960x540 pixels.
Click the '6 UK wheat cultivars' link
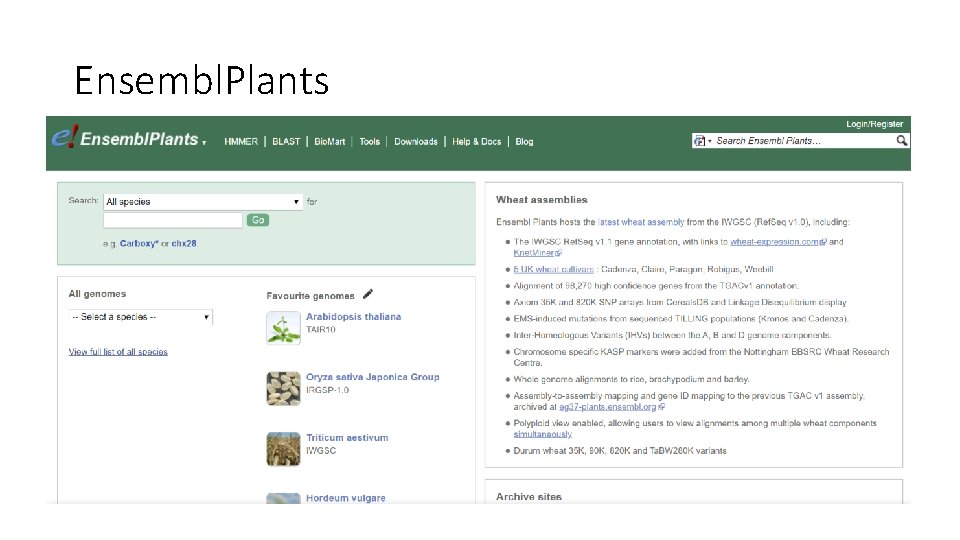point(553,269)
